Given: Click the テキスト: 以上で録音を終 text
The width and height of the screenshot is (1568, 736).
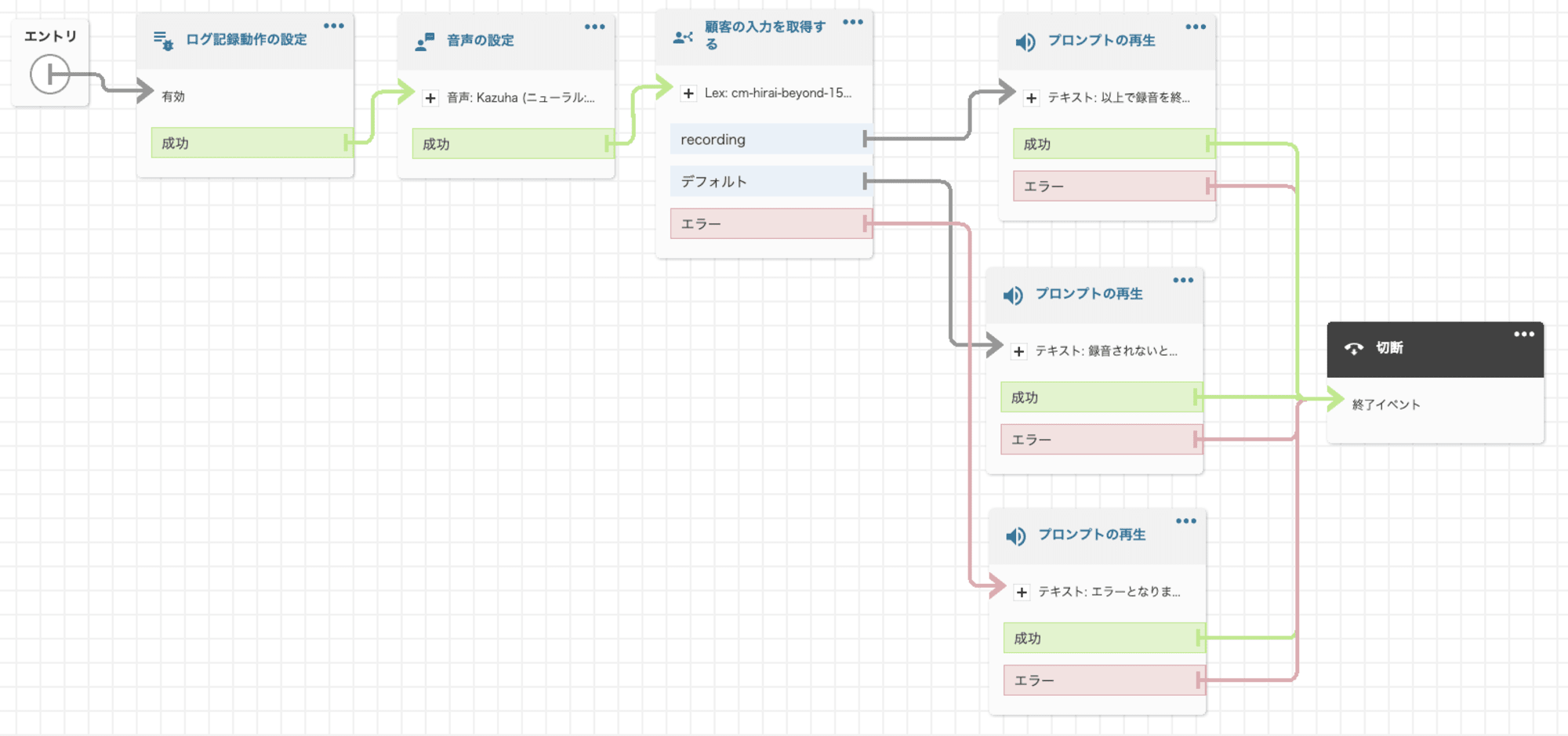Looking at the screenshot, I should pos(1119,97).
